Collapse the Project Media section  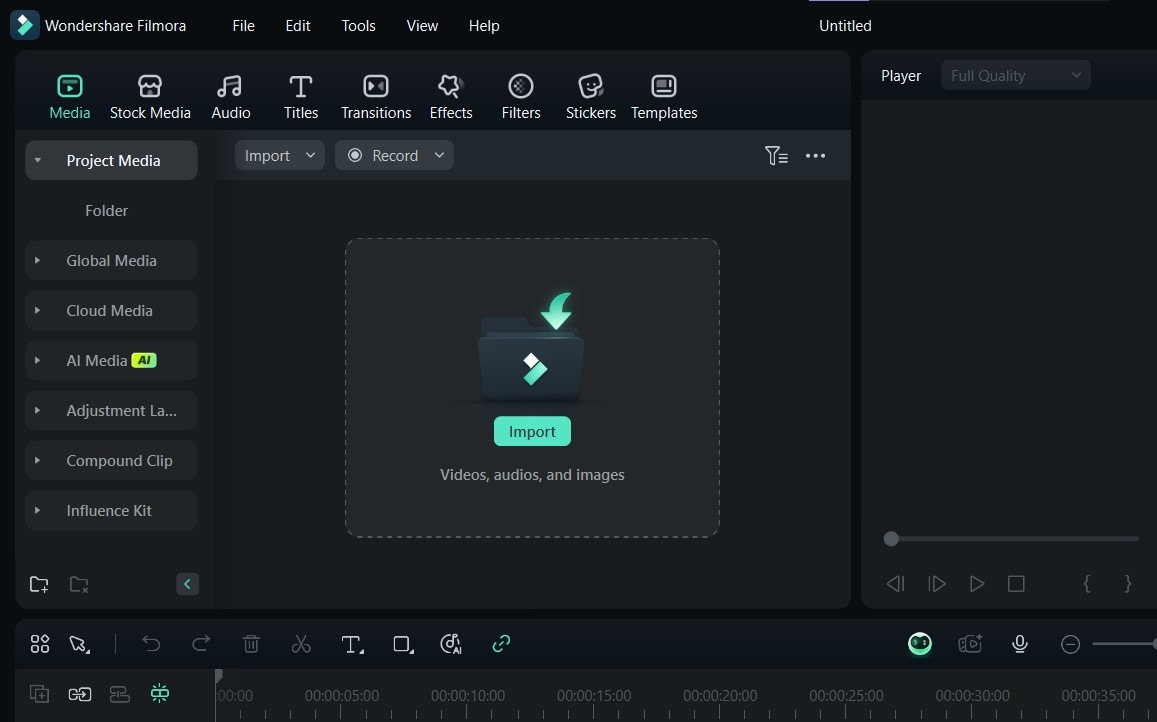38,160
